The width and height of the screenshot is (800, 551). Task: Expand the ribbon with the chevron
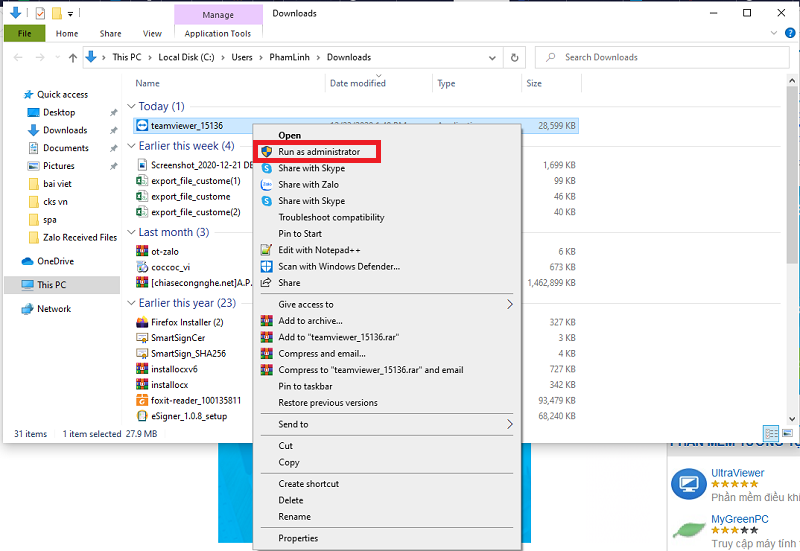pyautogui.click(x=774, y=33)
